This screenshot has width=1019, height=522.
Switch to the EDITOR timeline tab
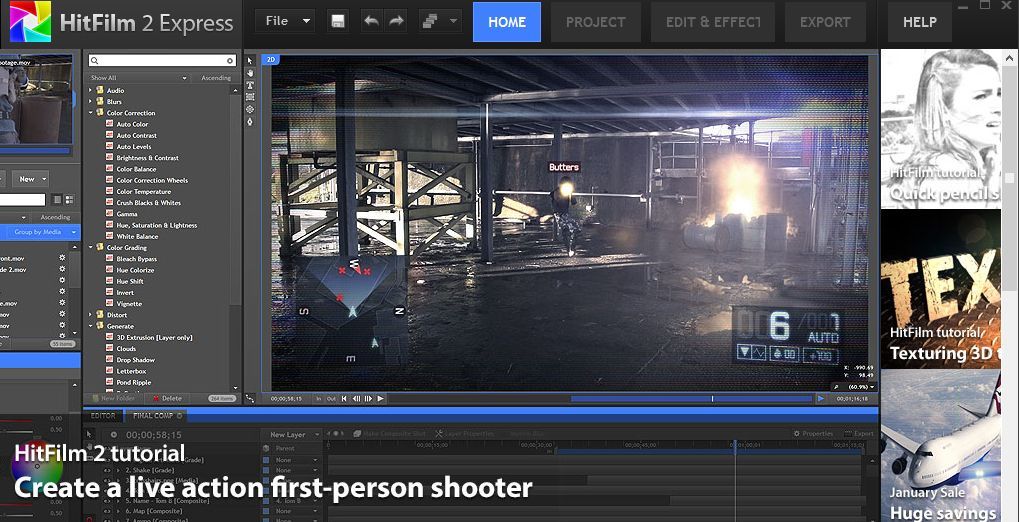pyautogui.click(x=103, y=415)
